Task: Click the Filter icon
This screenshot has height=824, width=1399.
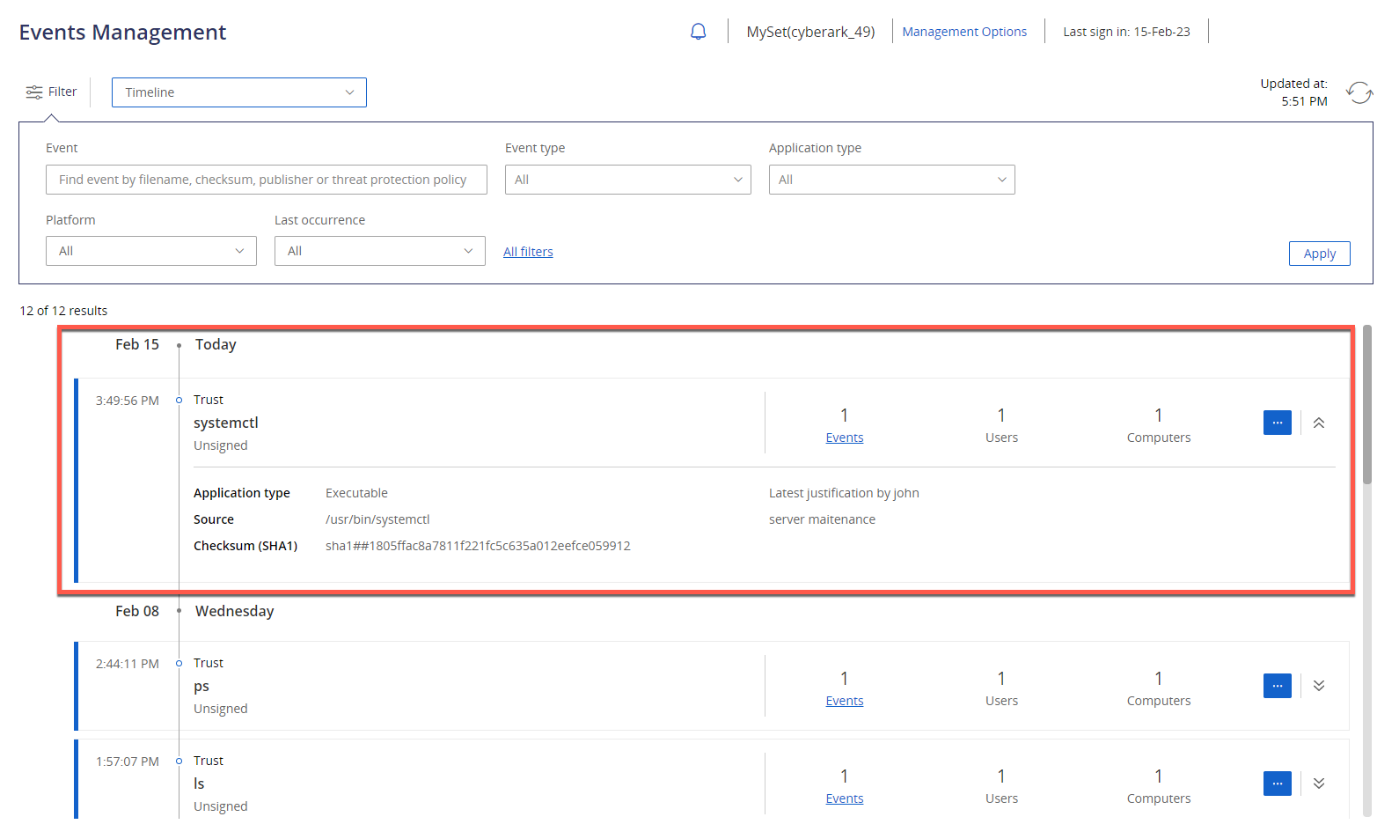Action: [34, 91]
